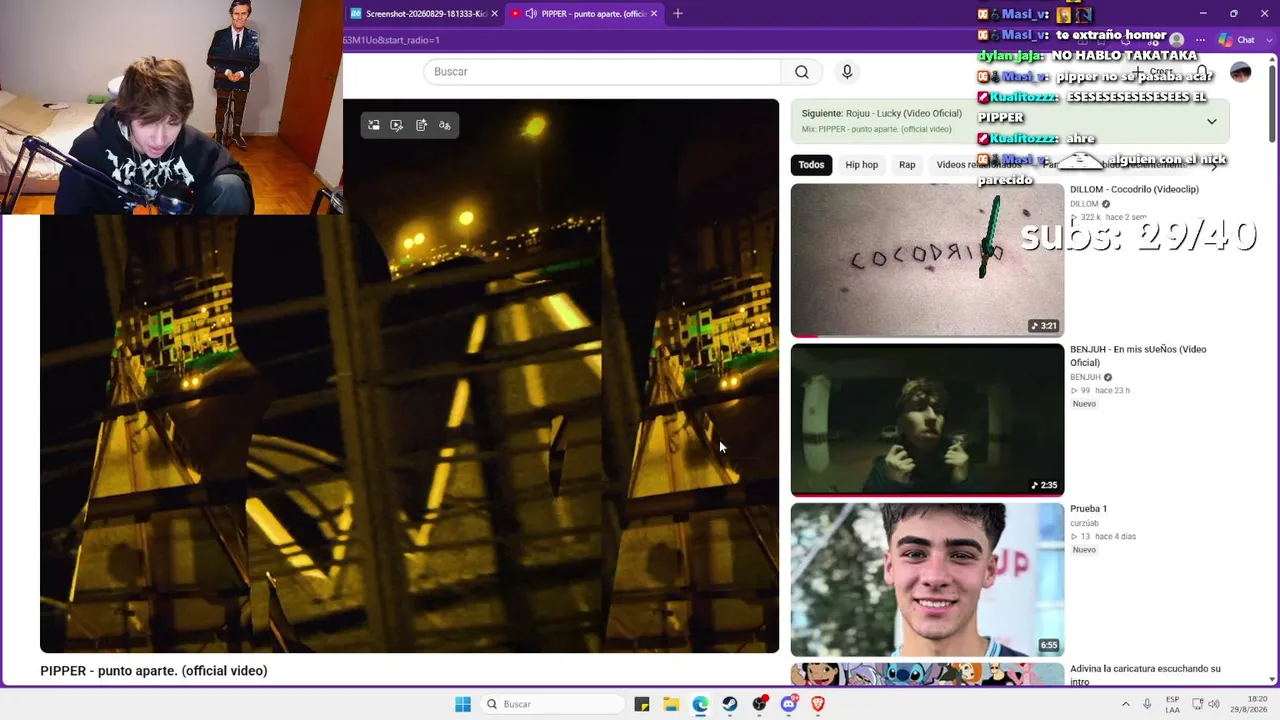Image resolution: width=1280 pixels, height=720 pixels.
Task: Click the picture-in-picture icon on the video overlay
Action: (x=374, y=125)
